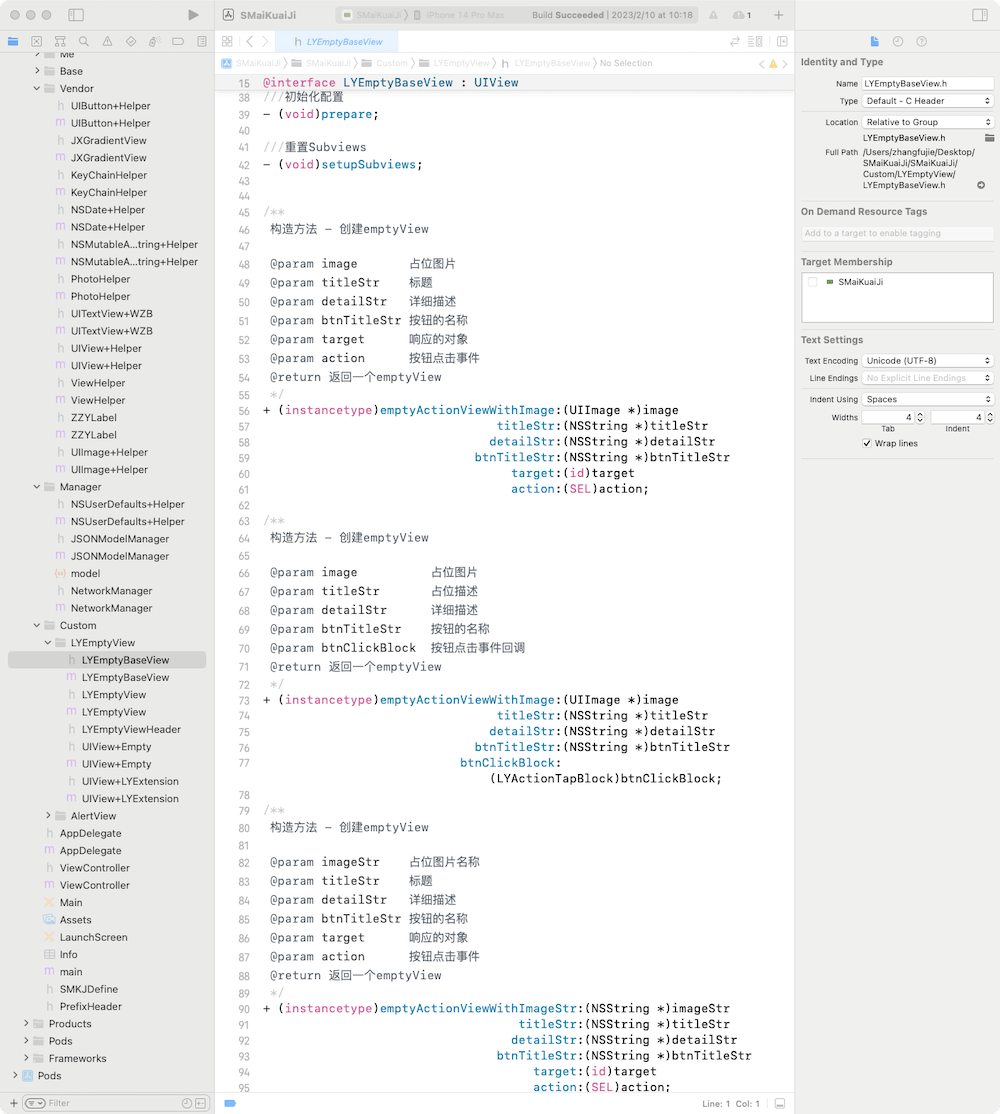Image resolution: width=1000 pixels, height=1114 pixels.
Task: Collapse the Manager folder
Action: 37,487
